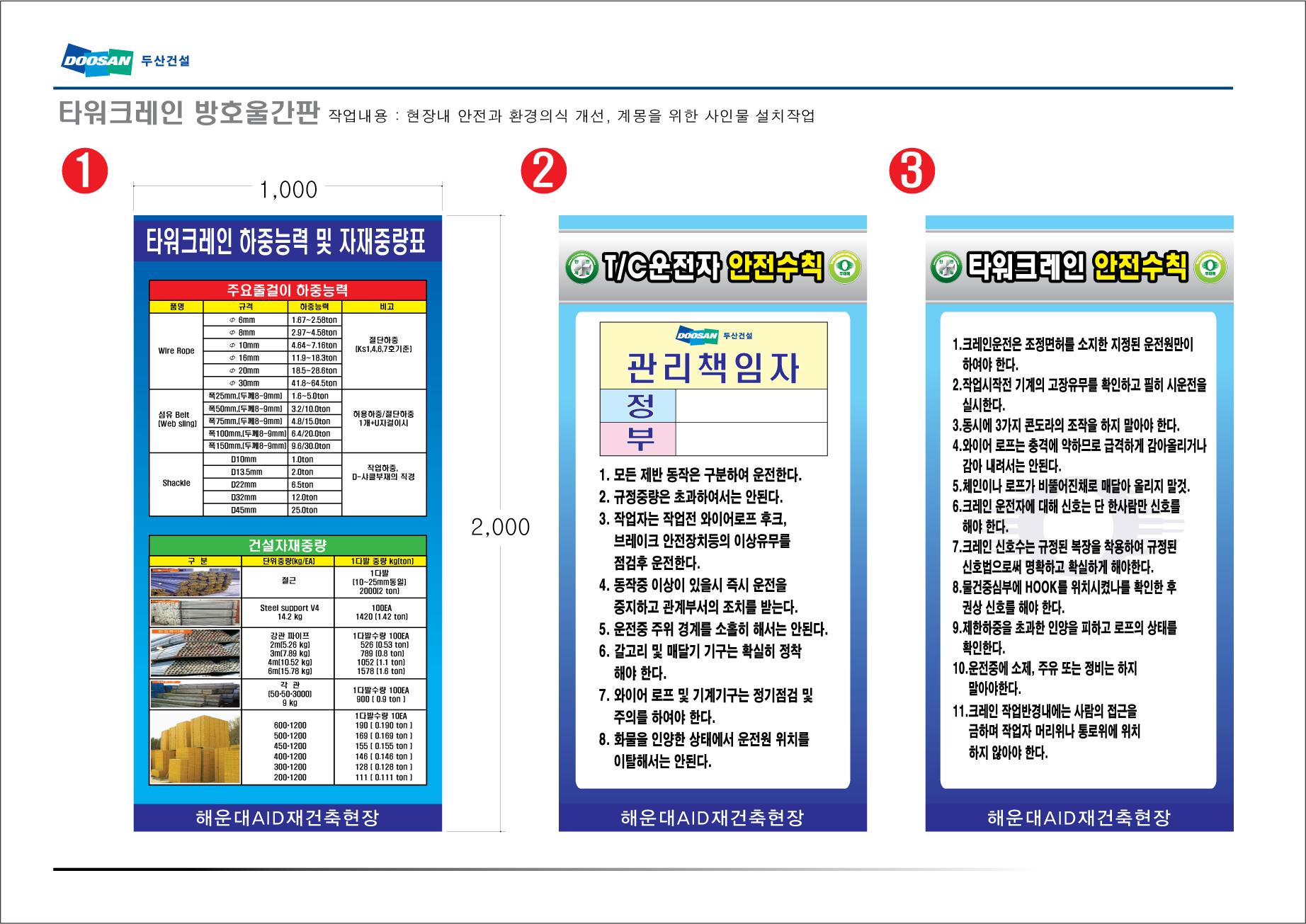Click the 25.0ton load cell
The height and width of the screenshot is (924, 1306).
tap(315, 510)
